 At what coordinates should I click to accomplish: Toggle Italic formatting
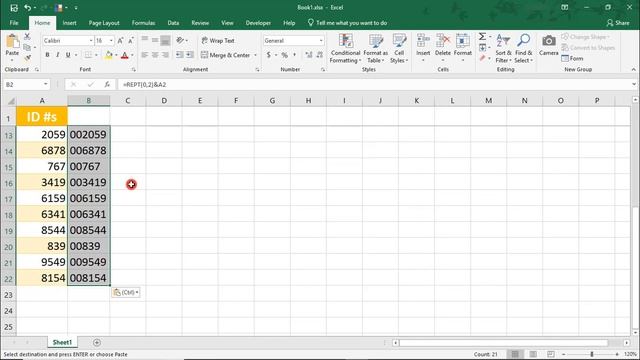click(58, 55)
